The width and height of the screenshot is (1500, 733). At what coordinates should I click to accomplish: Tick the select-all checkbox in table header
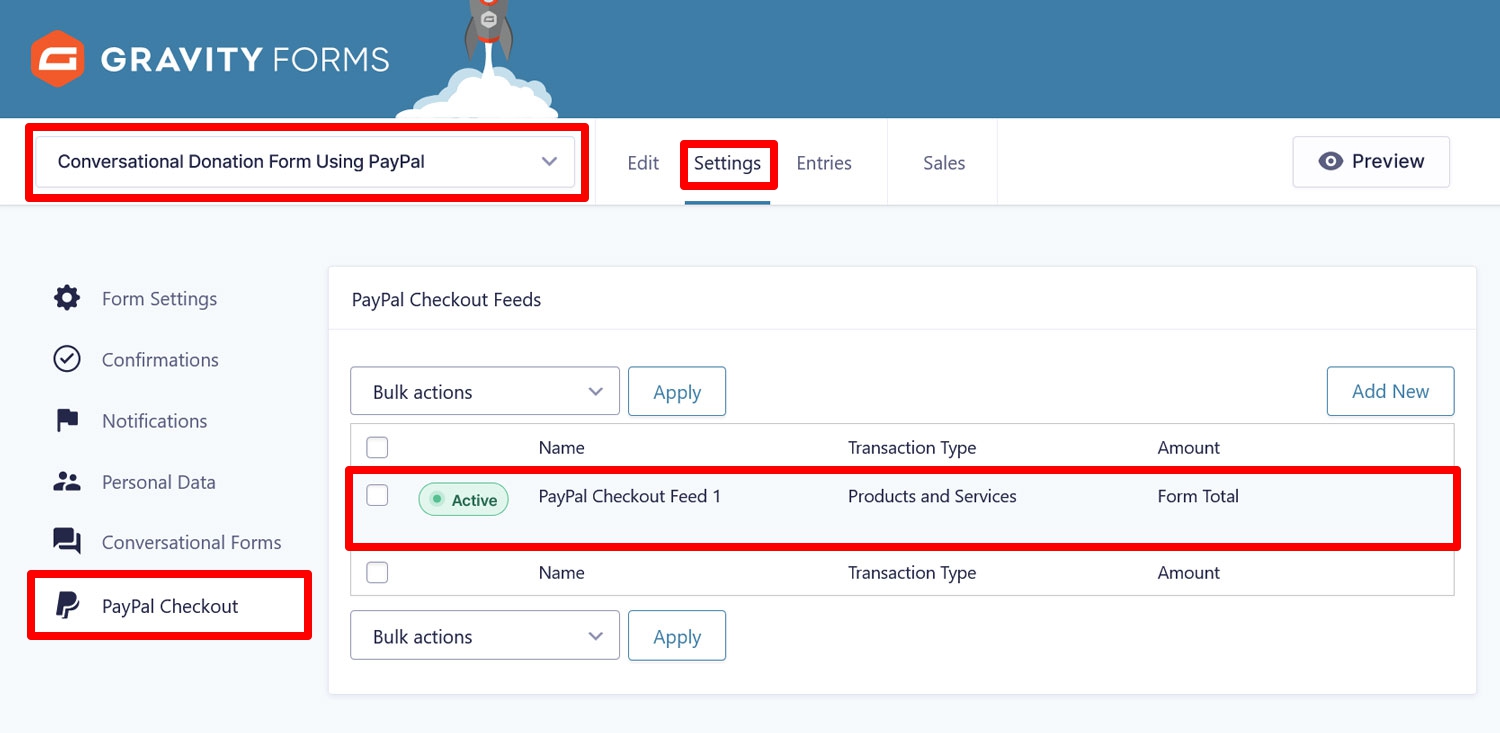coord(377,447)
